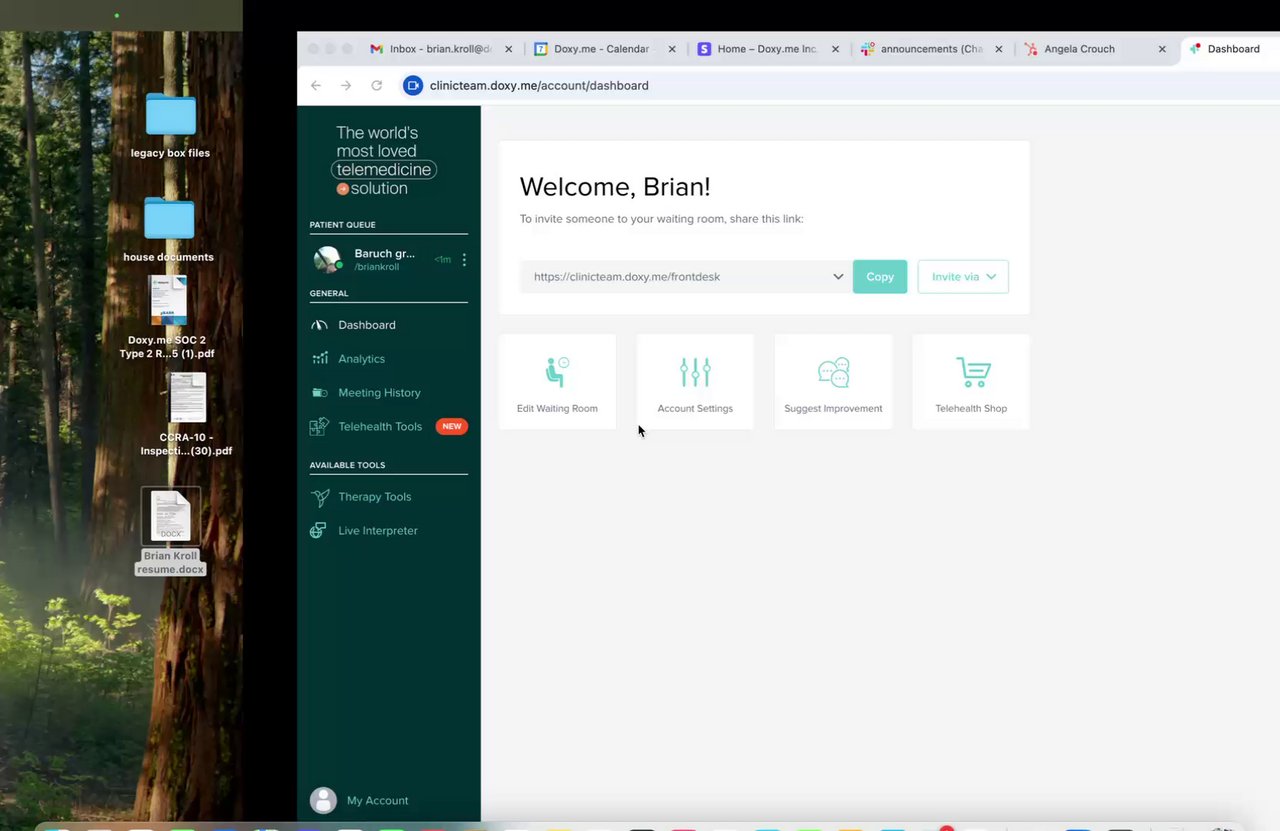Screen dimensions: 1280x831
Task: Close the Inbox browser tab
Action: [x=509, y=49]
